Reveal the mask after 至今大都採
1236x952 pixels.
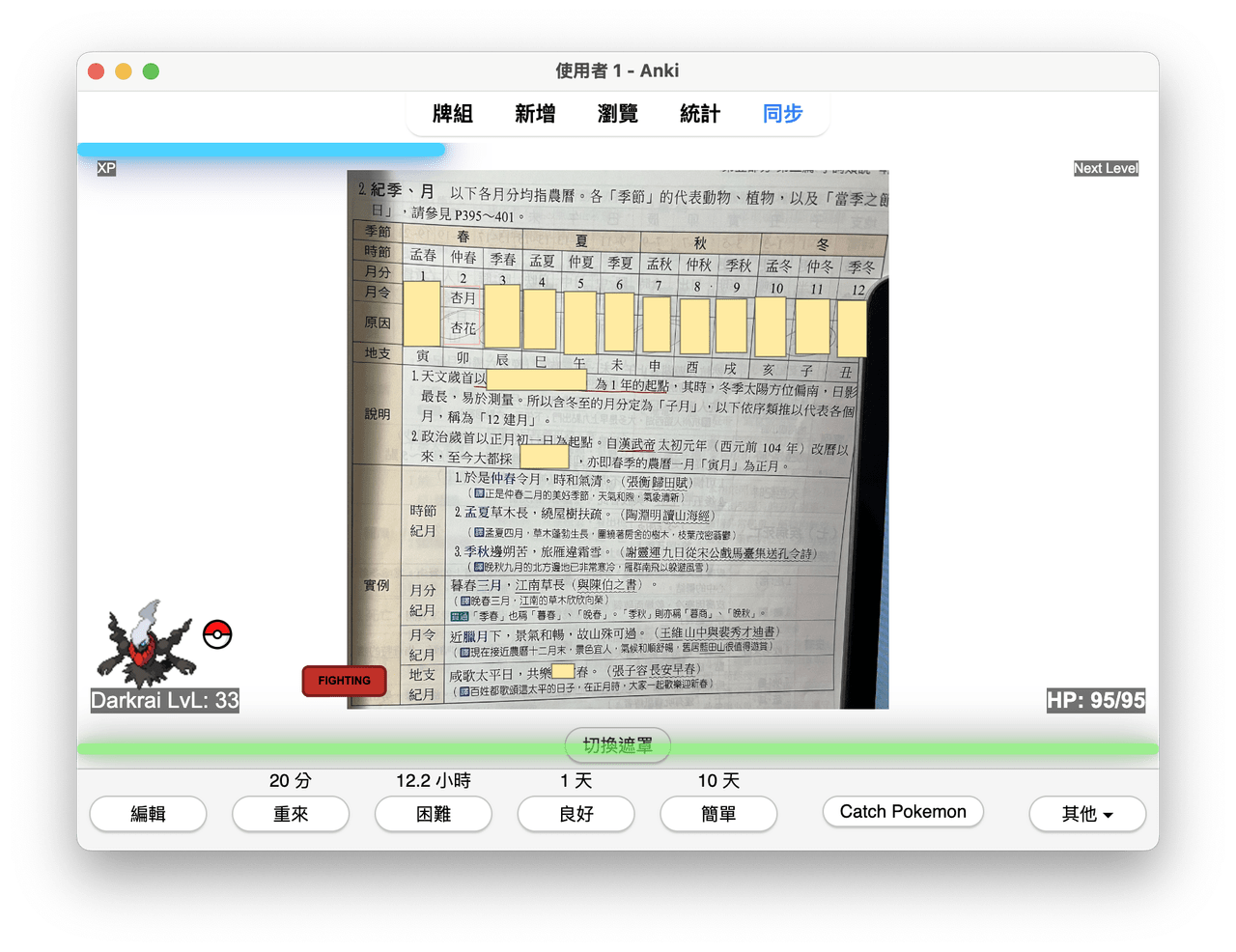(545, 456)
